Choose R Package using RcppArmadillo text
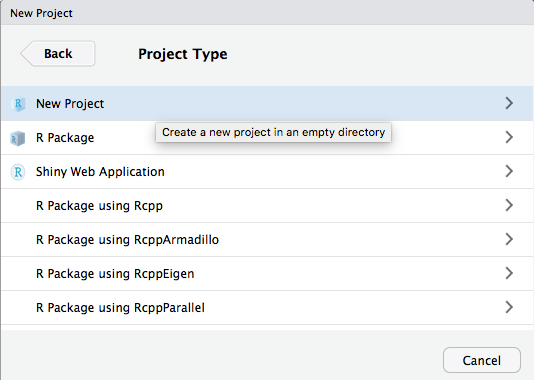Viewport: 534px width, 380px height. point(127,240)
